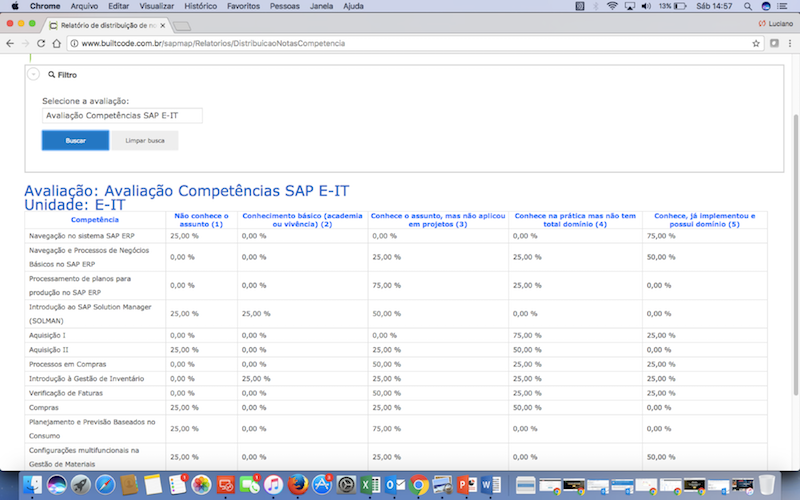
Task: Reload the page with the refresh icon
Action: coord(41,43)
